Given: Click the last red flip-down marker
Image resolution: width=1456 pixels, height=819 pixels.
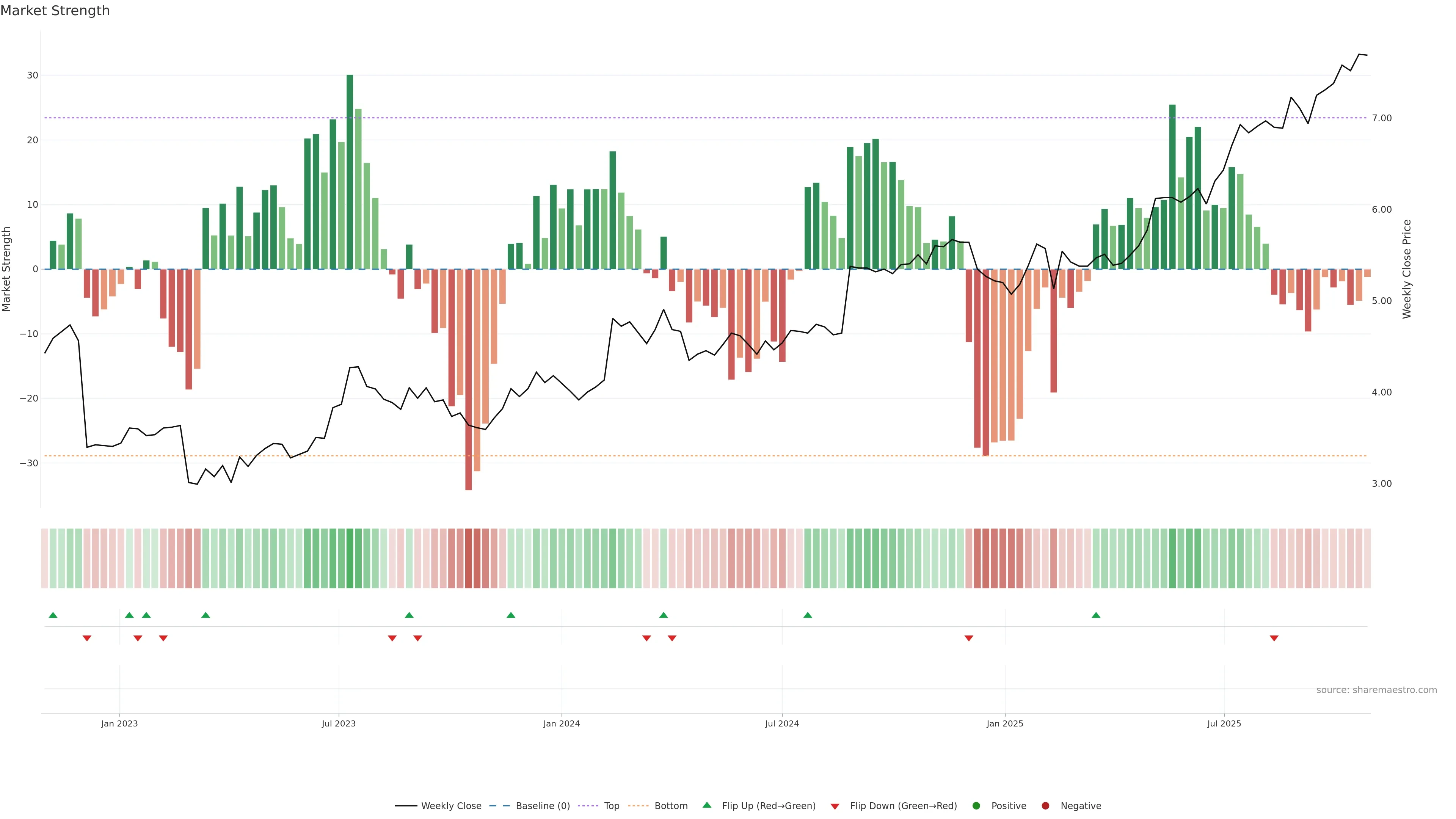Looking at the screenshot, I should 1274,638.
